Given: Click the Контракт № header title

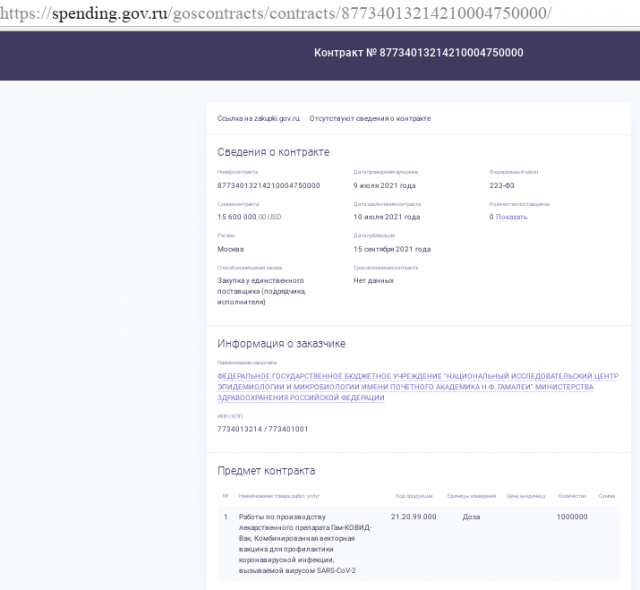Looking at the screenshot, I should (418, 53).
